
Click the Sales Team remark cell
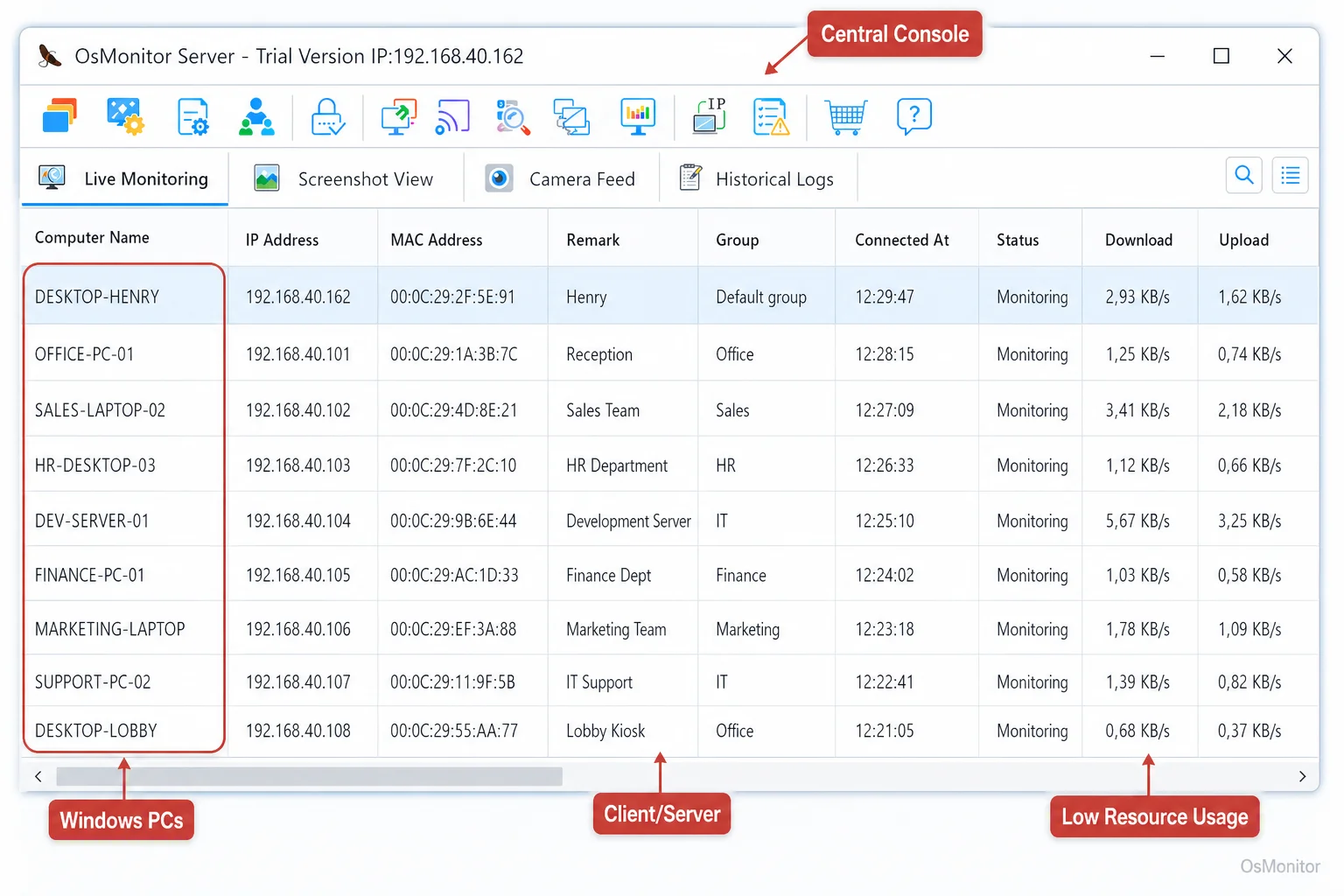click(x=603, y=410)
